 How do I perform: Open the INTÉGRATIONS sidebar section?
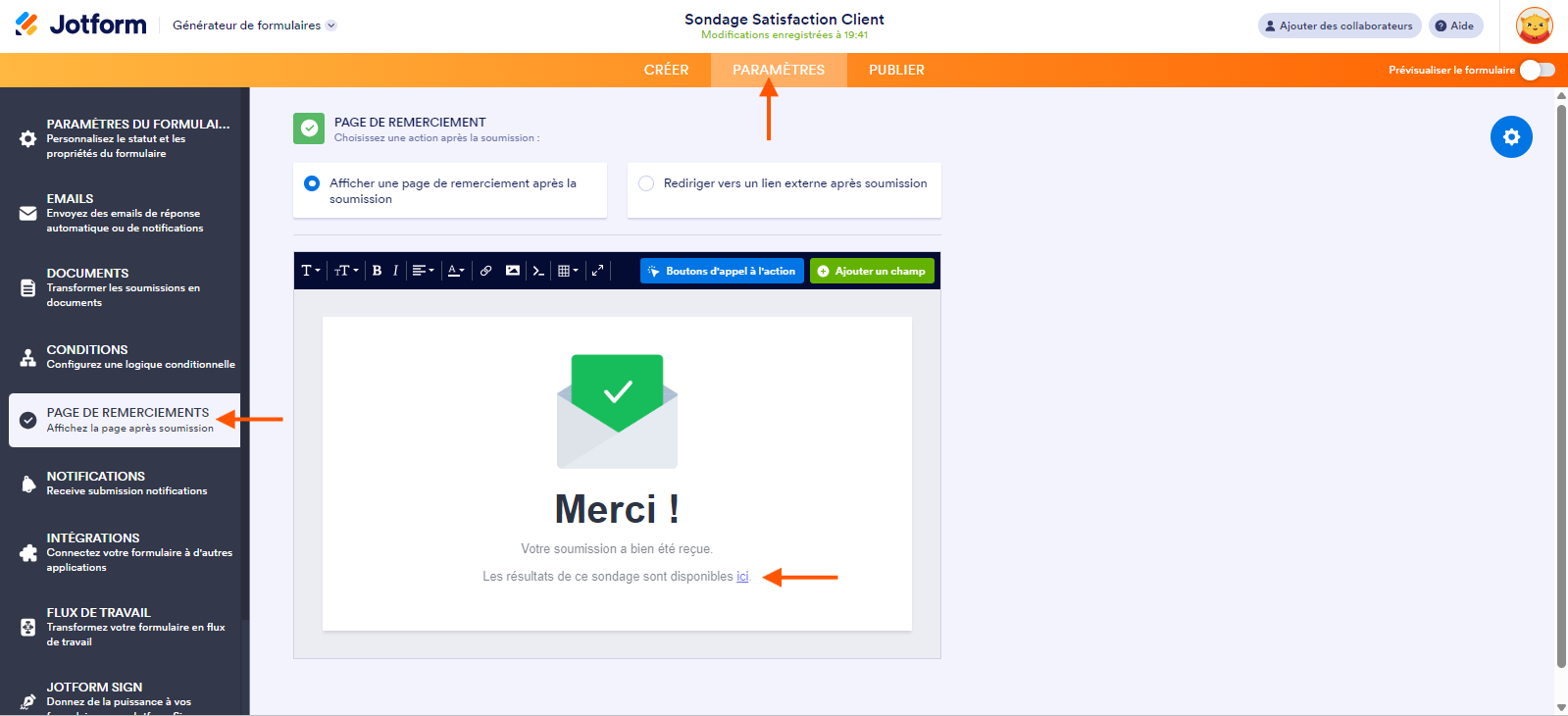click(x=125, y=552)
